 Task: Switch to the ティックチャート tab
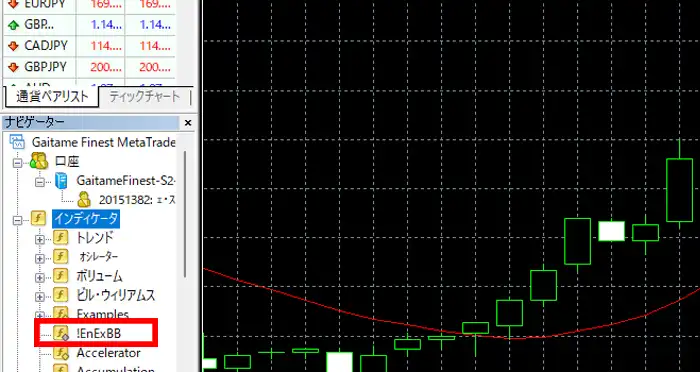coord(145,97)
